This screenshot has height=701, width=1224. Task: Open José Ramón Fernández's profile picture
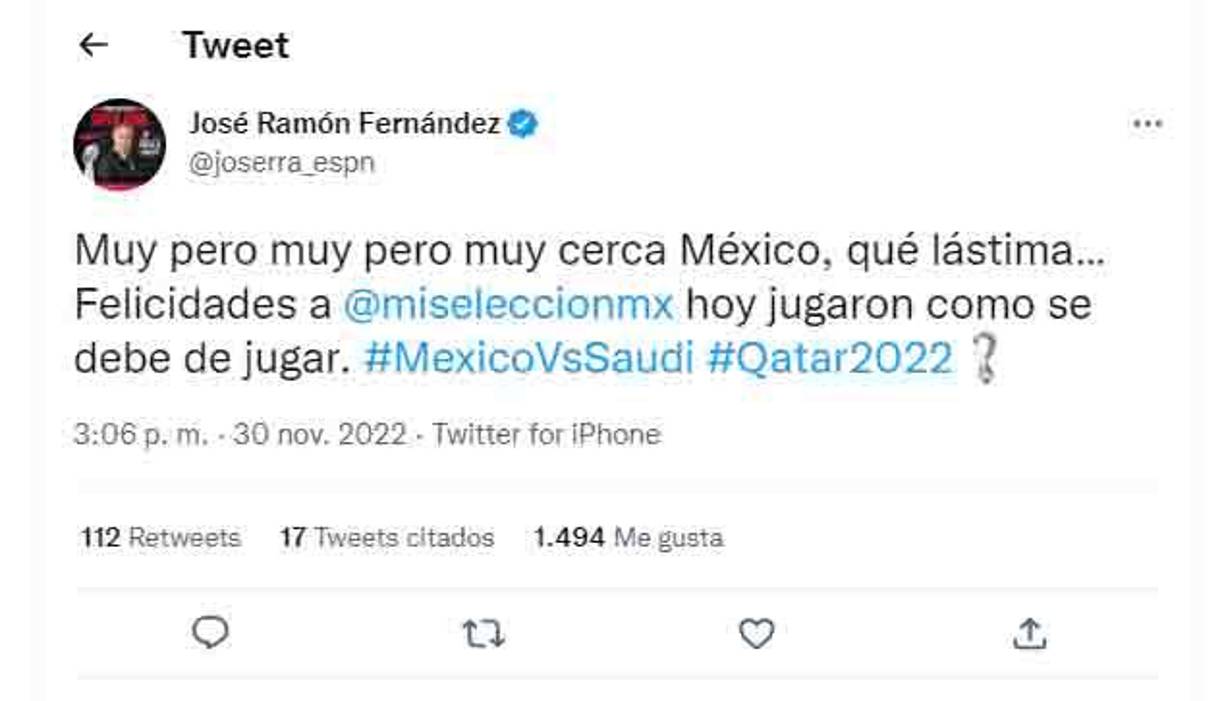click(x=122, y=138)
